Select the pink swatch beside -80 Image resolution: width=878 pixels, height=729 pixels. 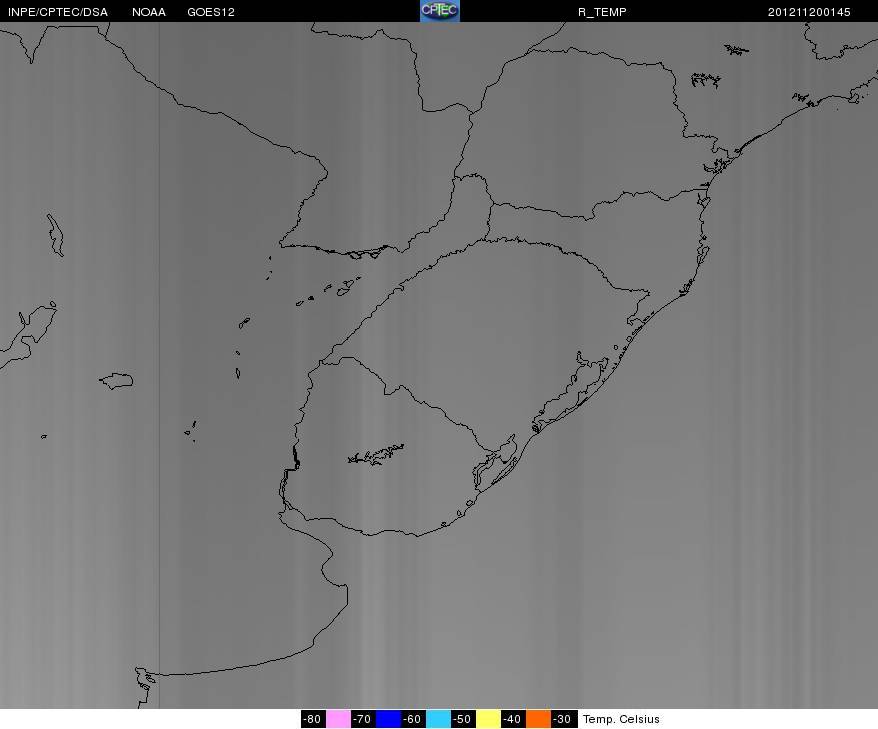tap(338, 719)
